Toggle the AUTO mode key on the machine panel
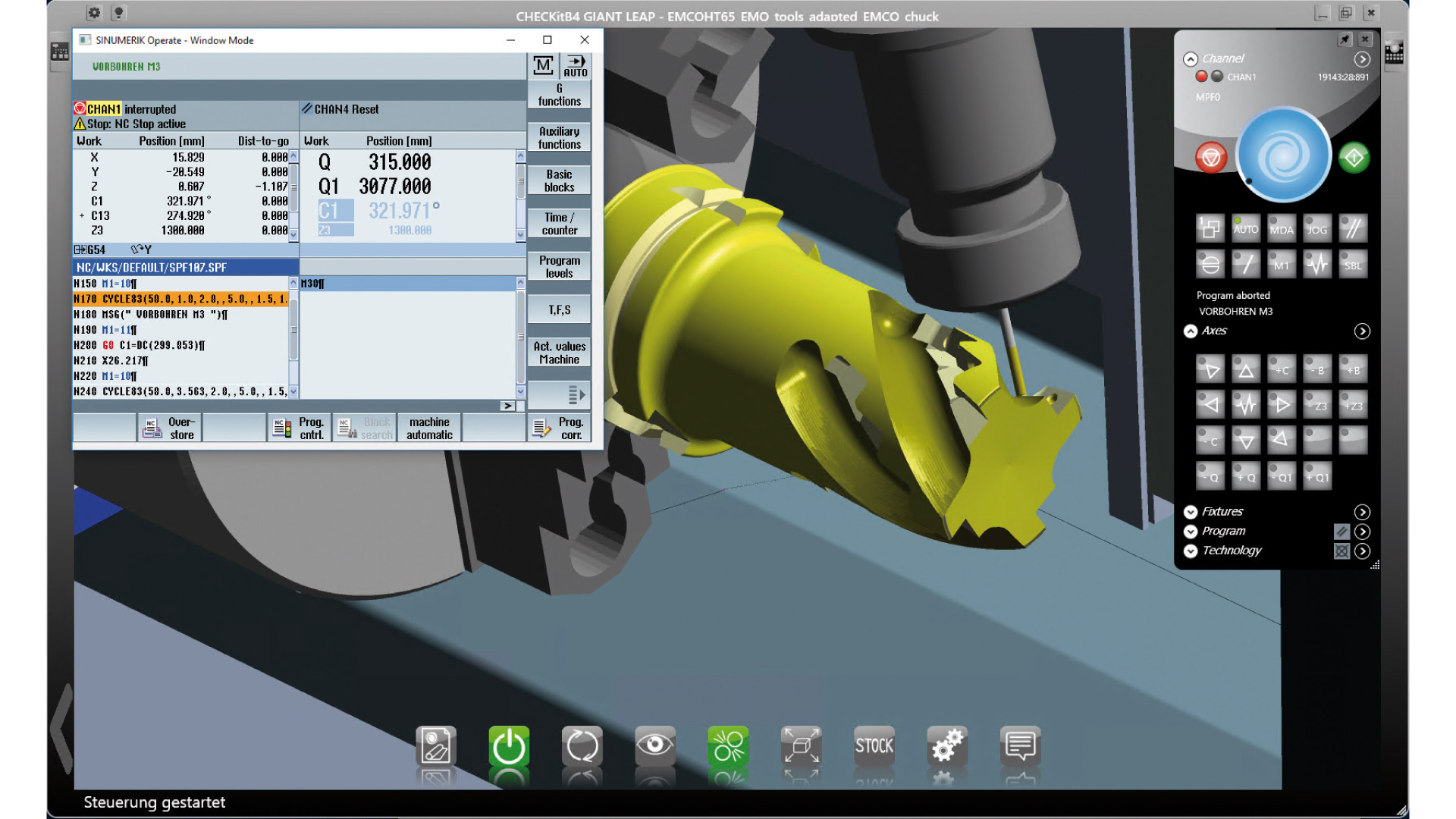 pyautogui.click(x=1245, y=228)
